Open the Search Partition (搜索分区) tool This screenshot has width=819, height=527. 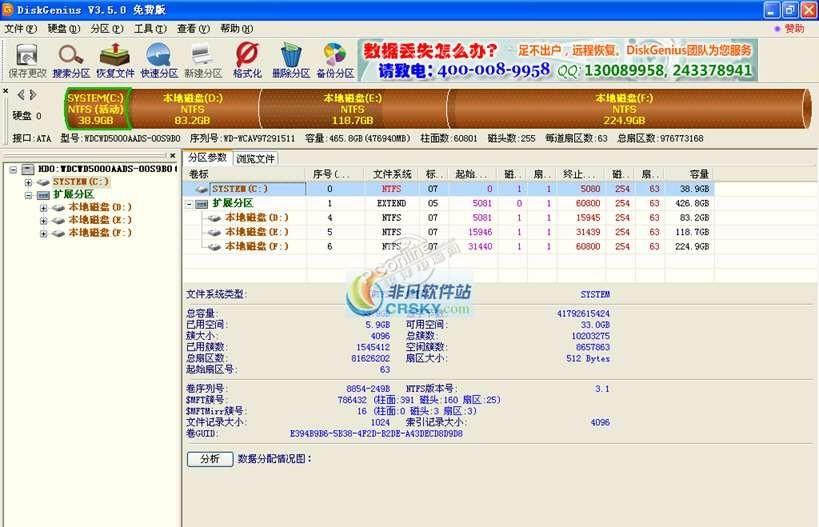pos(71,61)
